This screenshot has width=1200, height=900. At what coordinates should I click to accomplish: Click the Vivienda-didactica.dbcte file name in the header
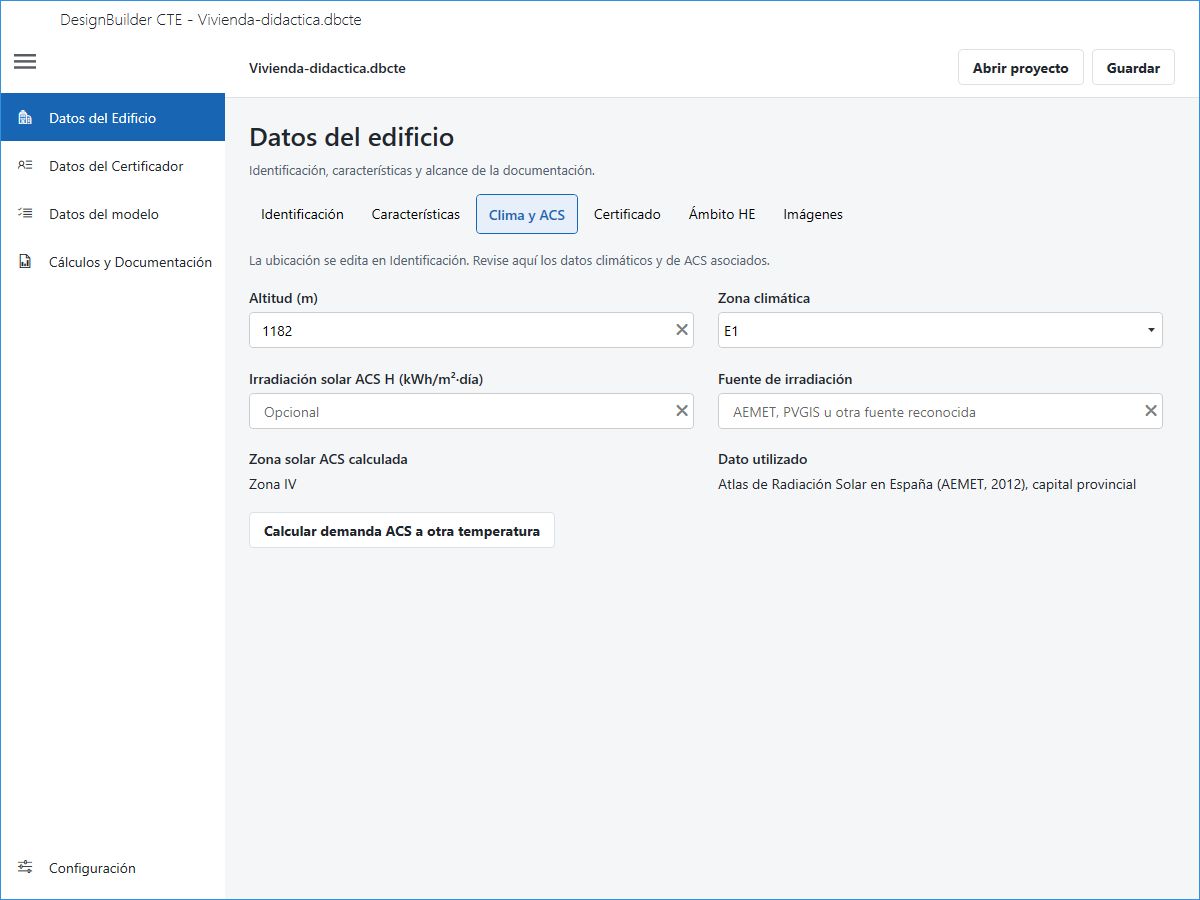327,68
